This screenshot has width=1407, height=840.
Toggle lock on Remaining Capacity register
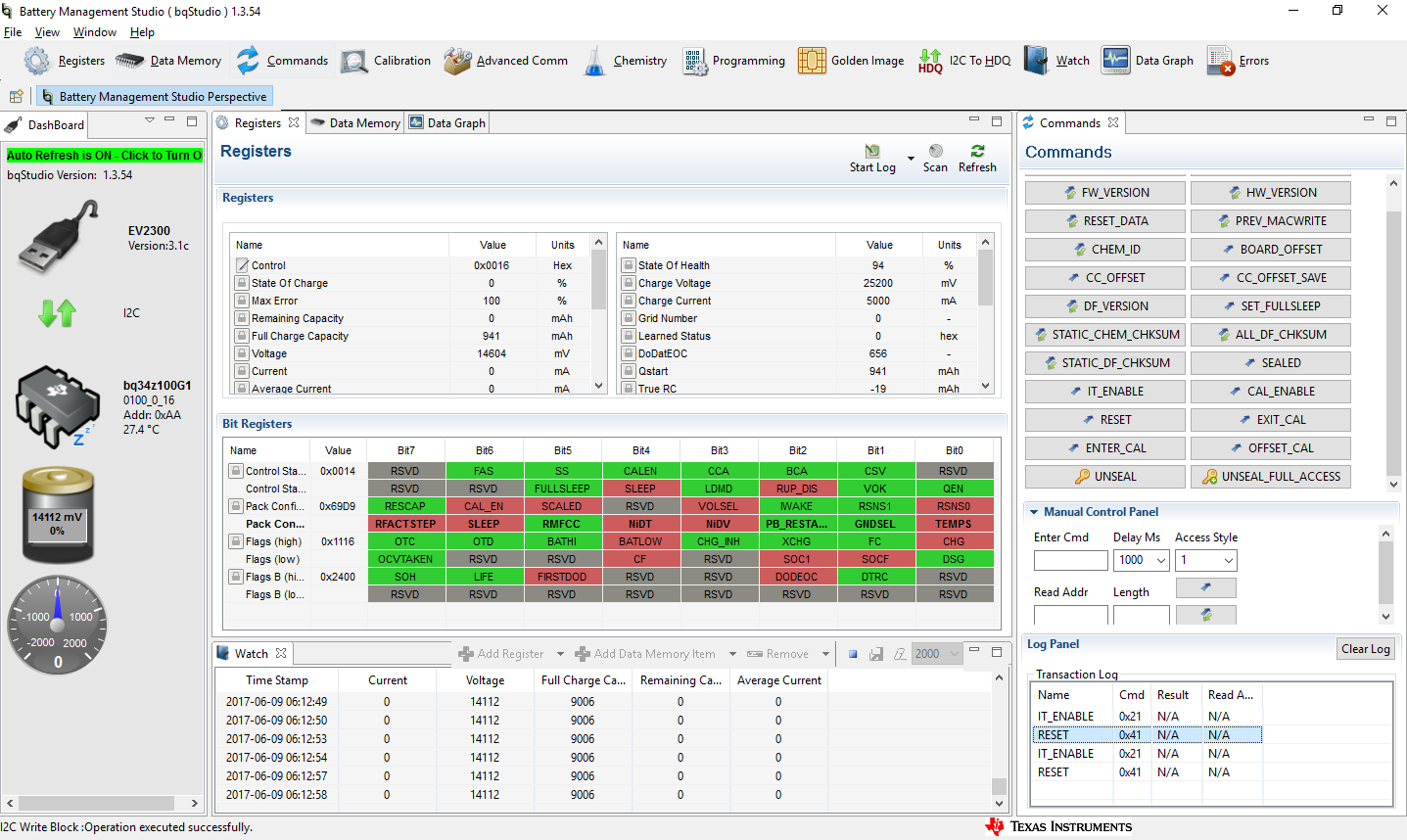pyautogui.click(x=242, y=318)
